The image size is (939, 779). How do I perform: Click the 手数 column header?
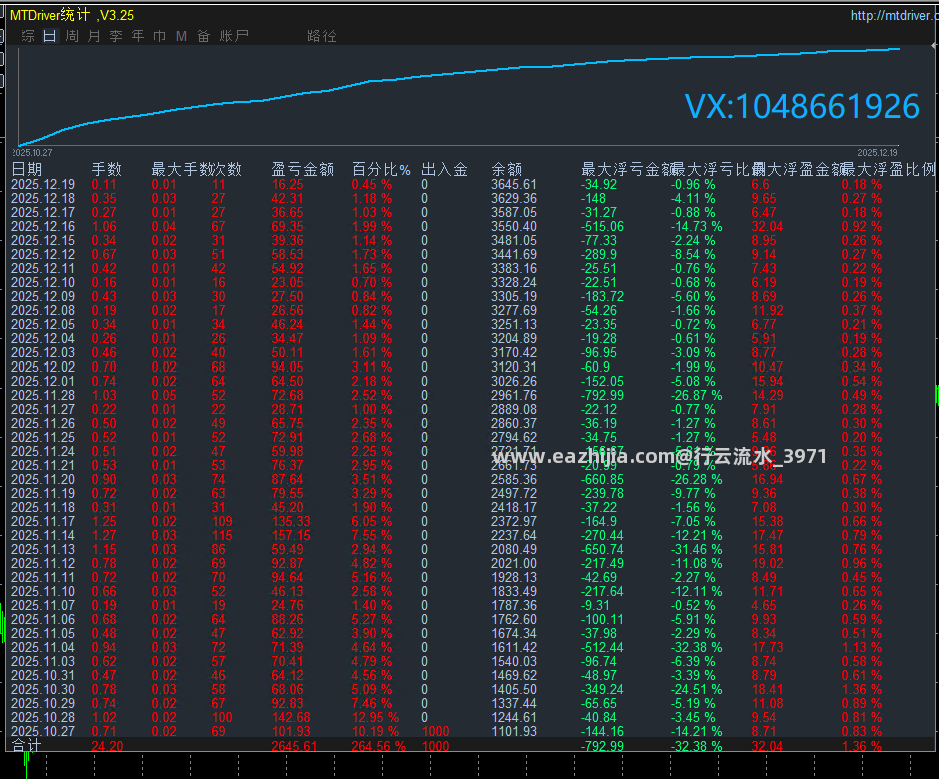point(107,169)
